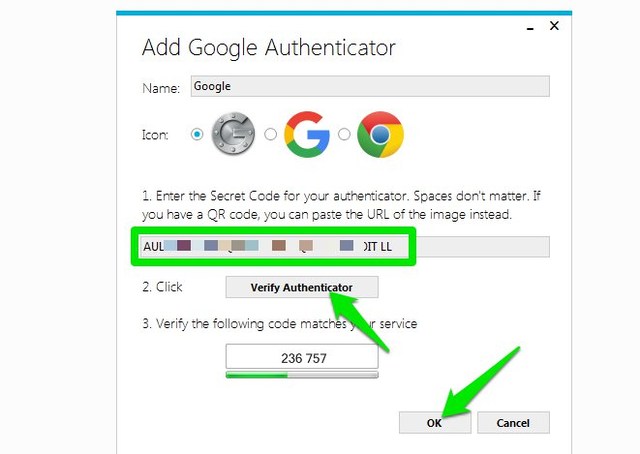Click the green code expiry progress bar
Viewport: 640px width, 454px height.
pos(302,375)
